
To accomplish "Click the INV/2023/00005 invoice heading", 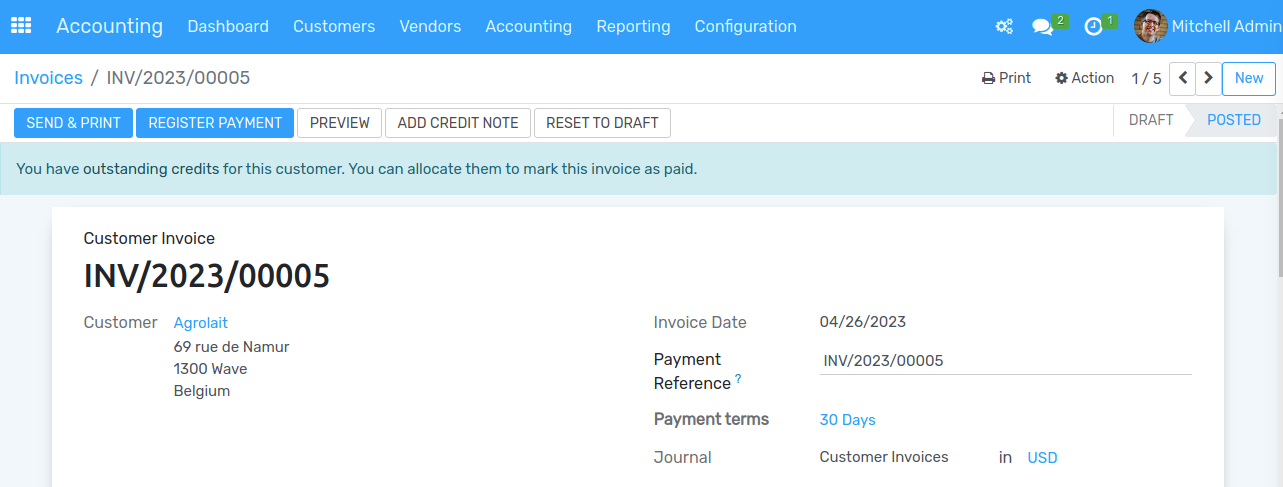I will click(x=207, y=276).
